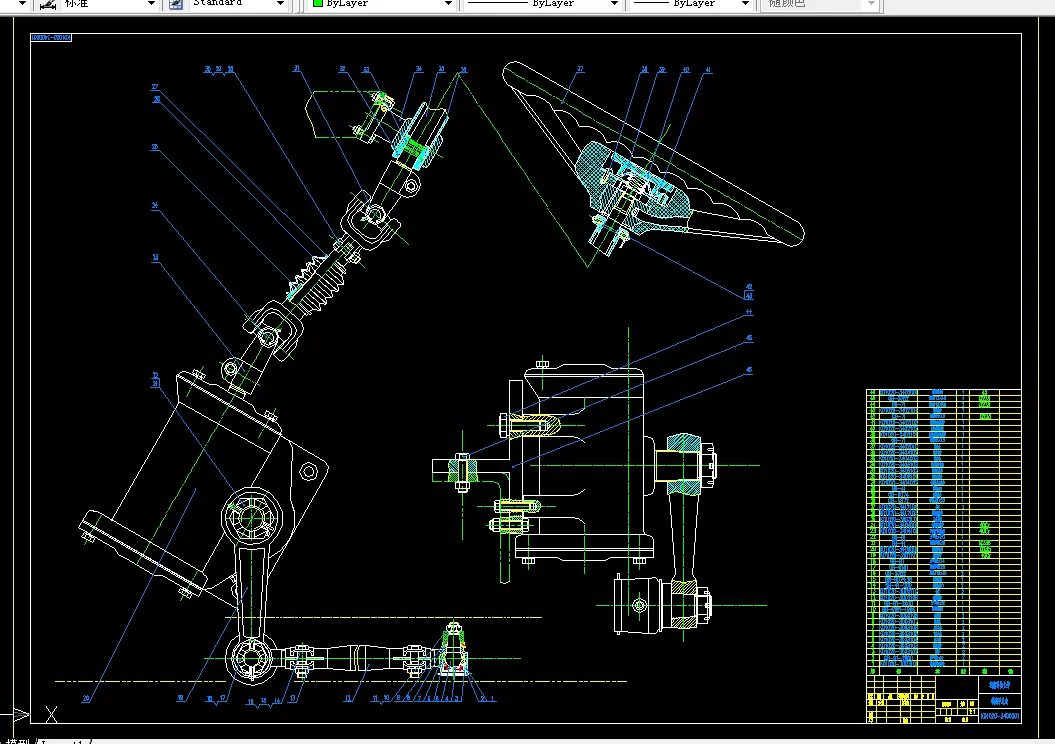Select the steering wheel section view
Screen dimensions: 1055x744
[653, 161]
